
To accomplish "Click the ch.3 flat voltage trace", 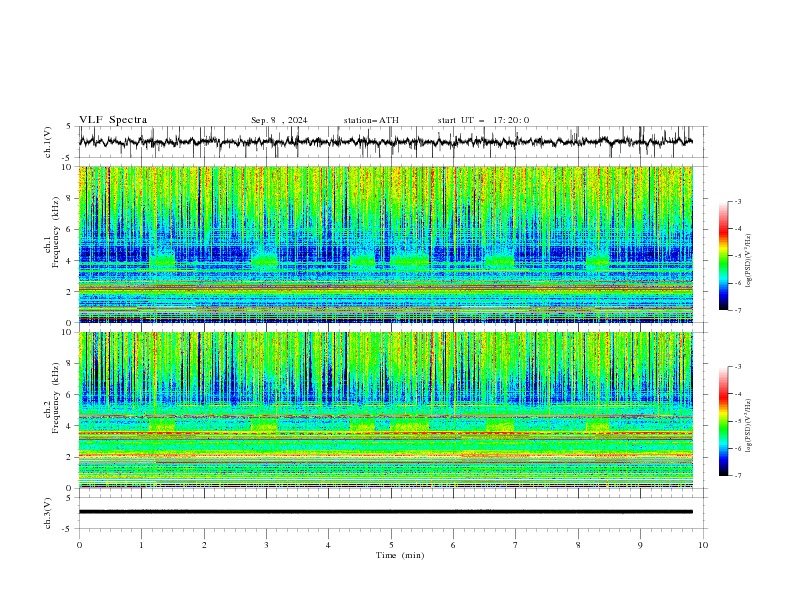I will coord(386,512).
